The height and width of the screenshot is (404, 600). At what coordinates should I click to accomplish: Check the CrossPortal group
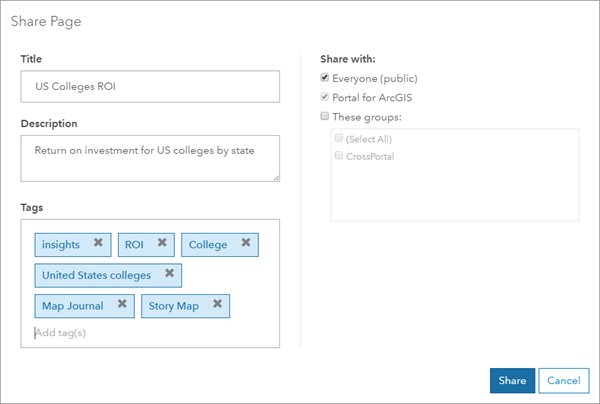(339, 155)
